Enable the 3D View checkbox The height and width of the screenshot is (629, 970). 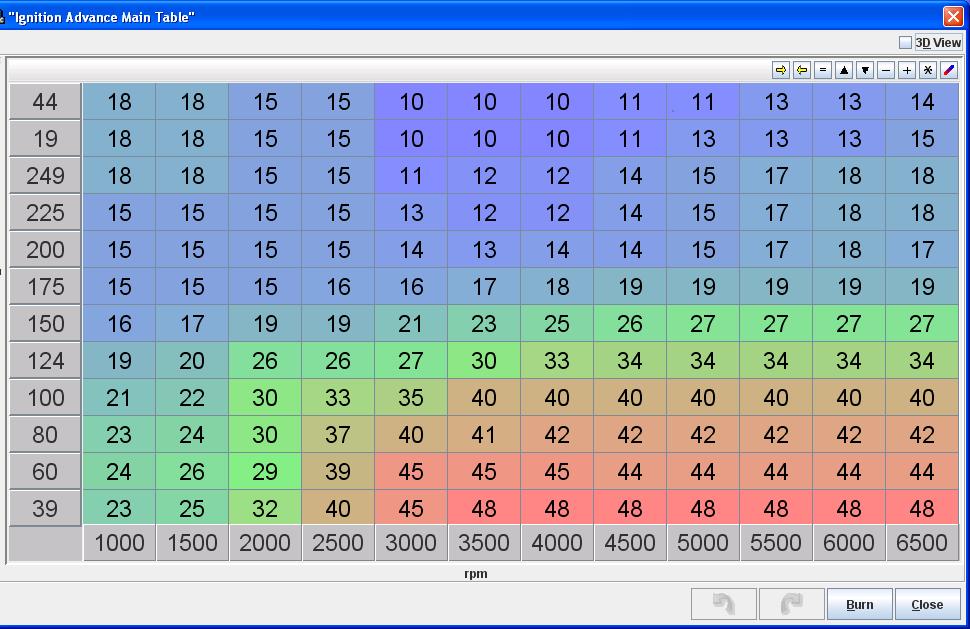click(905, 43)
